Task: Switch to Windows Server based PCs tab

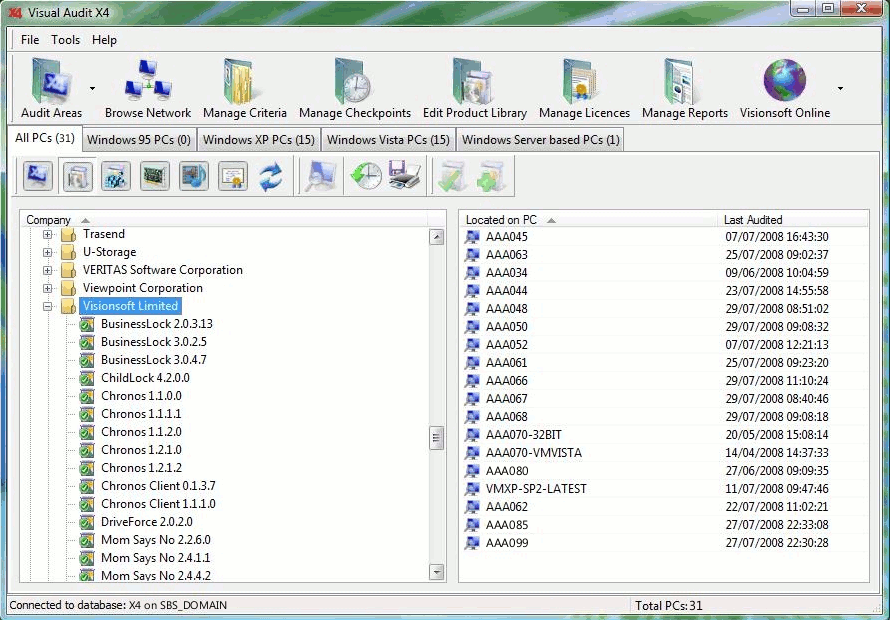Action: coord(540,140)
